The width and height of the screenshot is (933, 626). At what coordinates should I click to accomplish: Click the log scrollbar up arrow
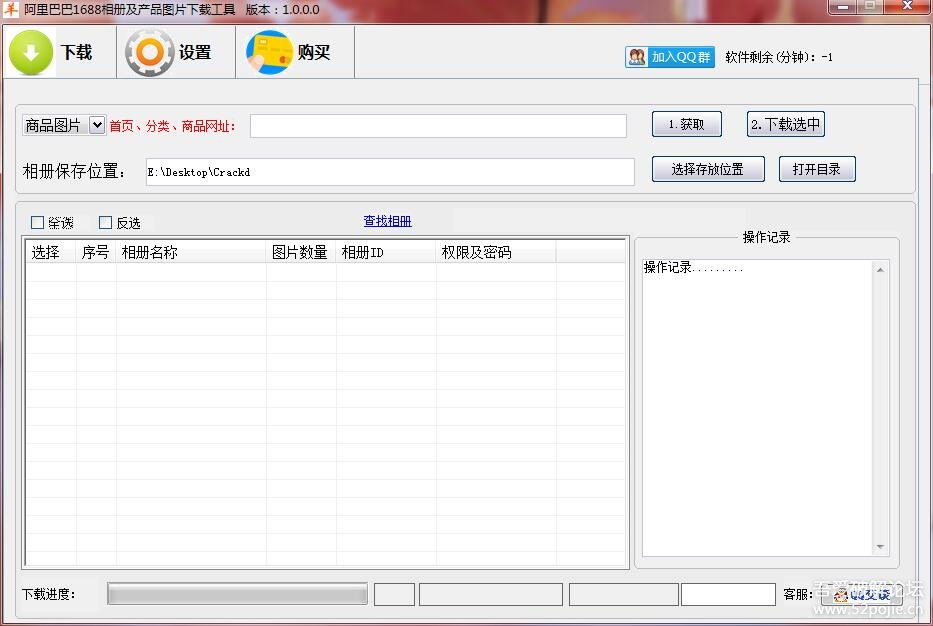(880, 270)
